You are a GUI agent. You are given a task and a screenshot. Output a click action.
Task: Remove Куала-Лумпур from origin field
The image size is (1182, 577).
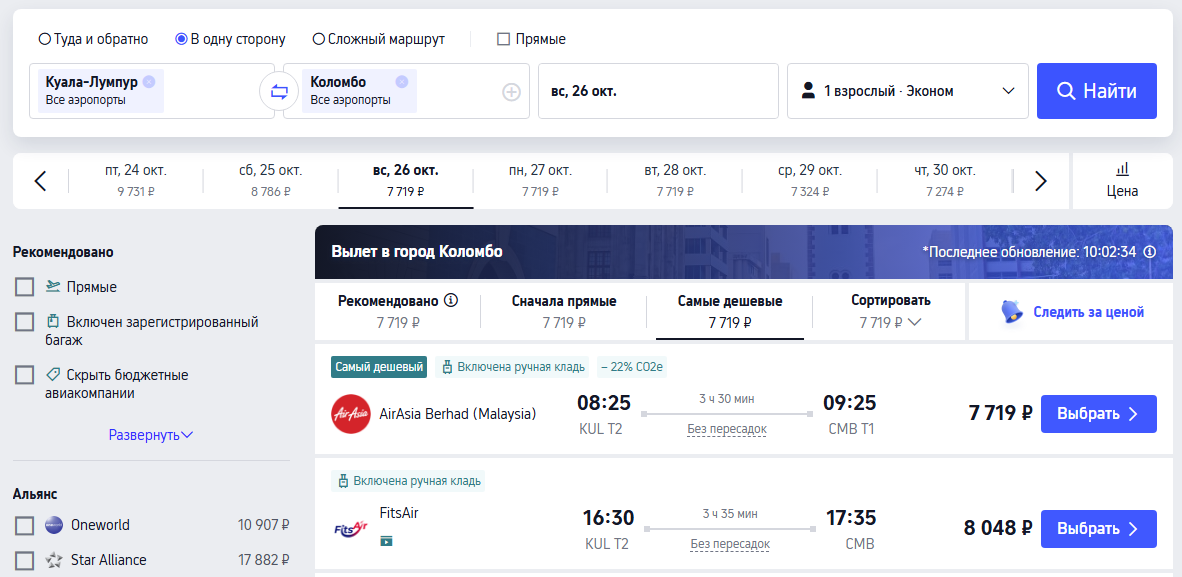[x=149, y=82]
